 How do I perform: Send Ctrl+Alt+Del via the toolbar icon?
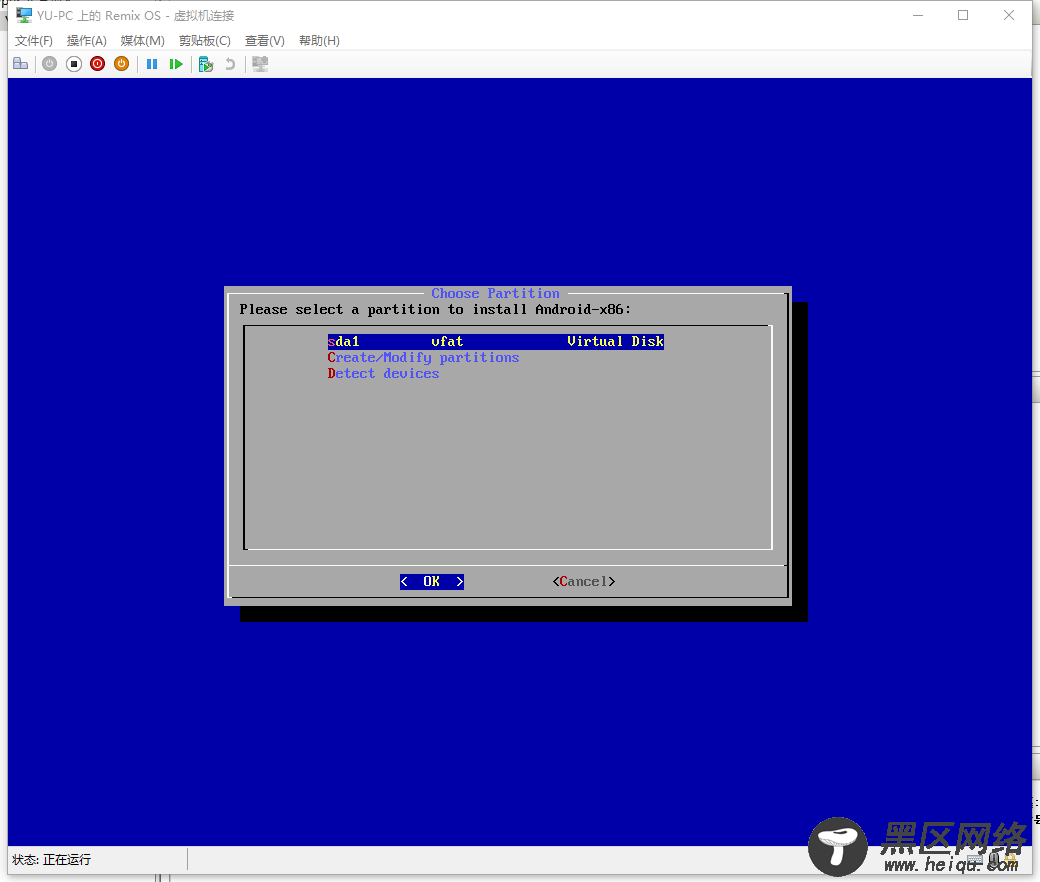[21, 64]
